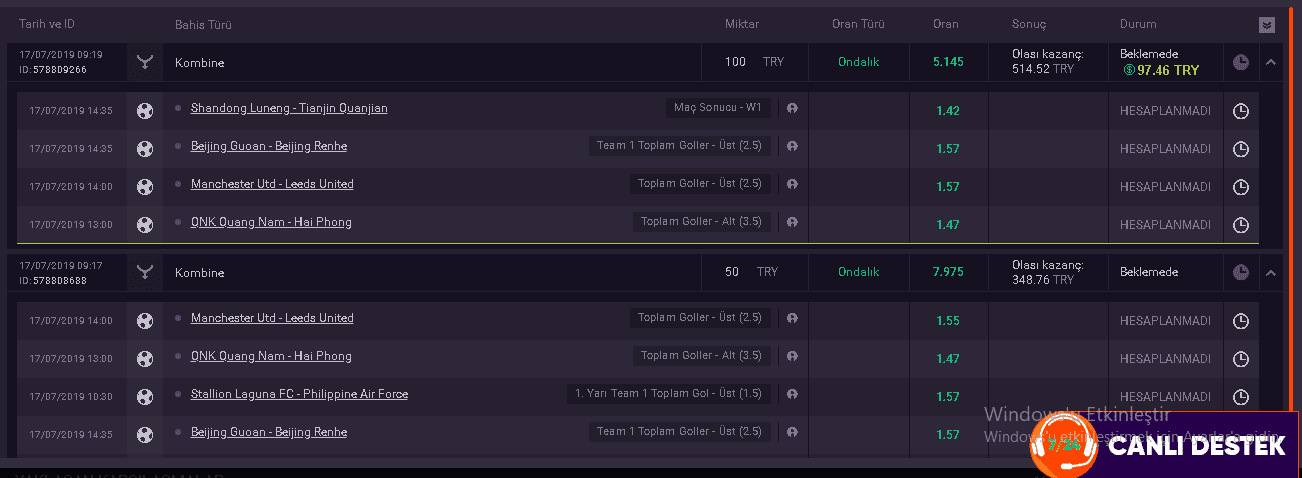Collapse the first Kombine bet 578809266
1302x478 pixels.
click(1271, 62)
